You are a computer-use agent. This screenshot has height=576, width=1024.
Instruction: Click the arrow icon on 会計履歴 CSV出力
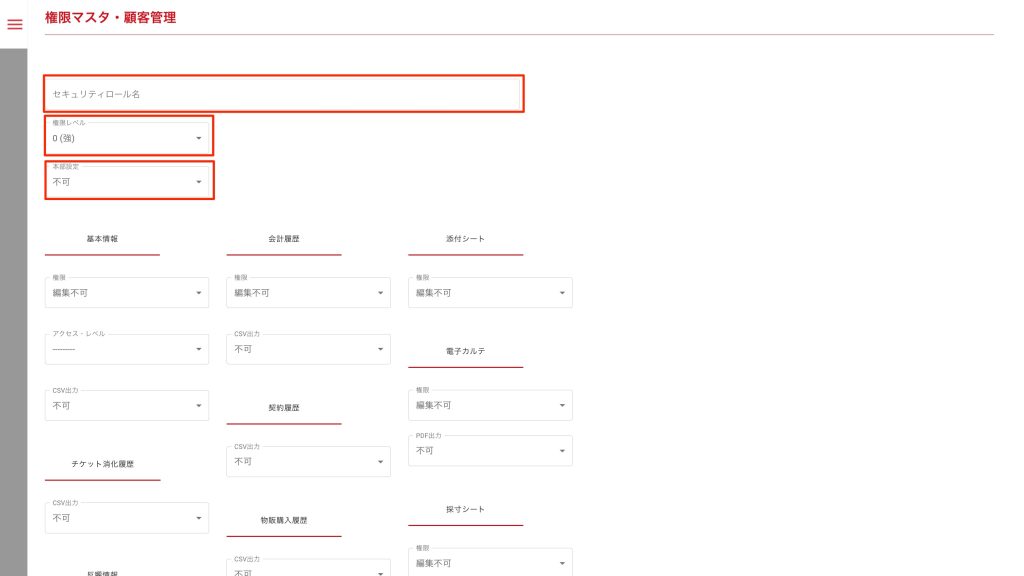[380, 350]
